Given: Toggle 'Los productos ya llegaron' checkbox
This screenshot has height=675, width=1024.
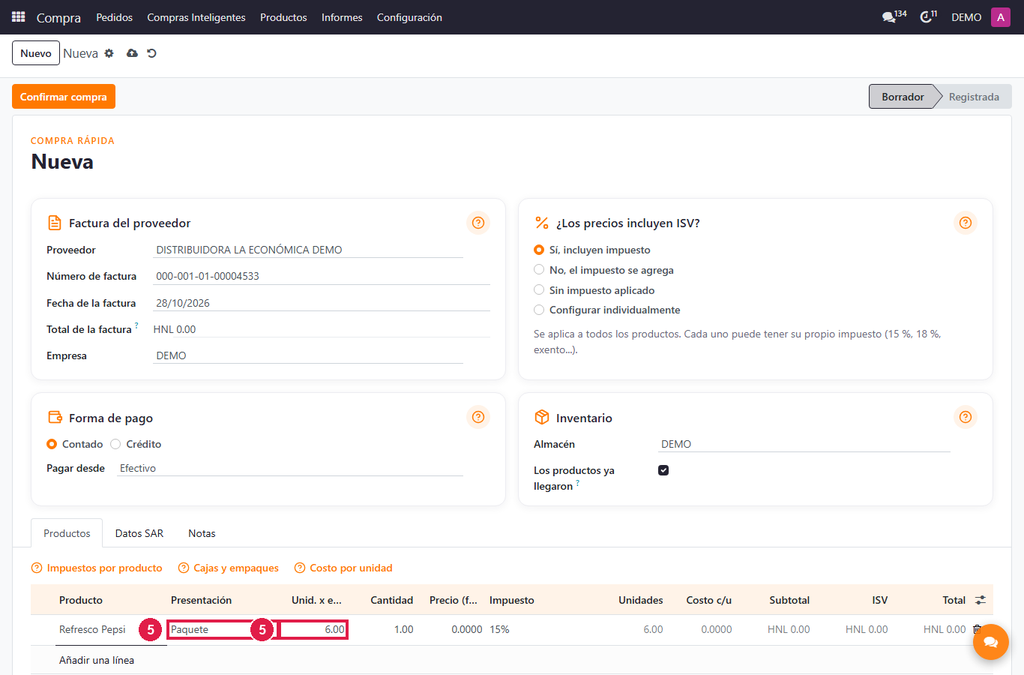Looking at the screenshot, I should 664,470.
